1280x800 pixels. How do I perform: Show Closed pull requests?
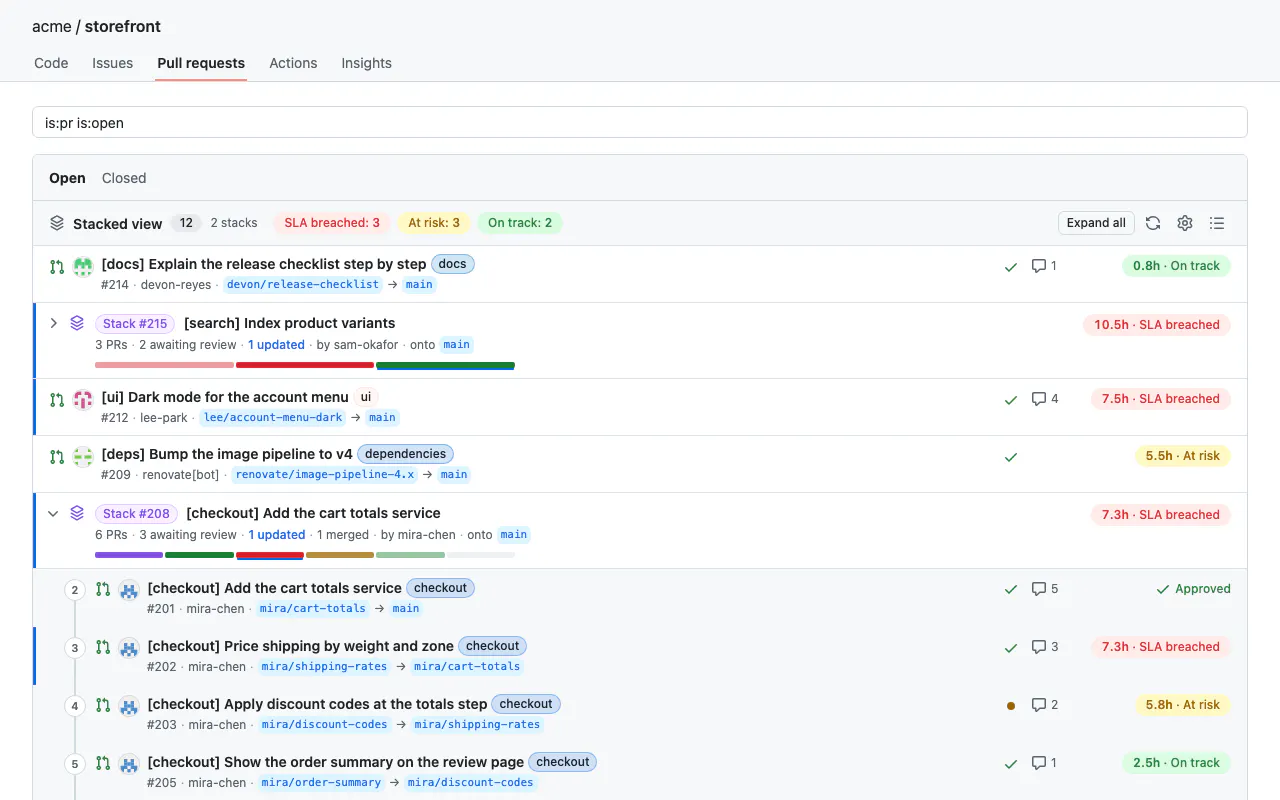(124, 178)
